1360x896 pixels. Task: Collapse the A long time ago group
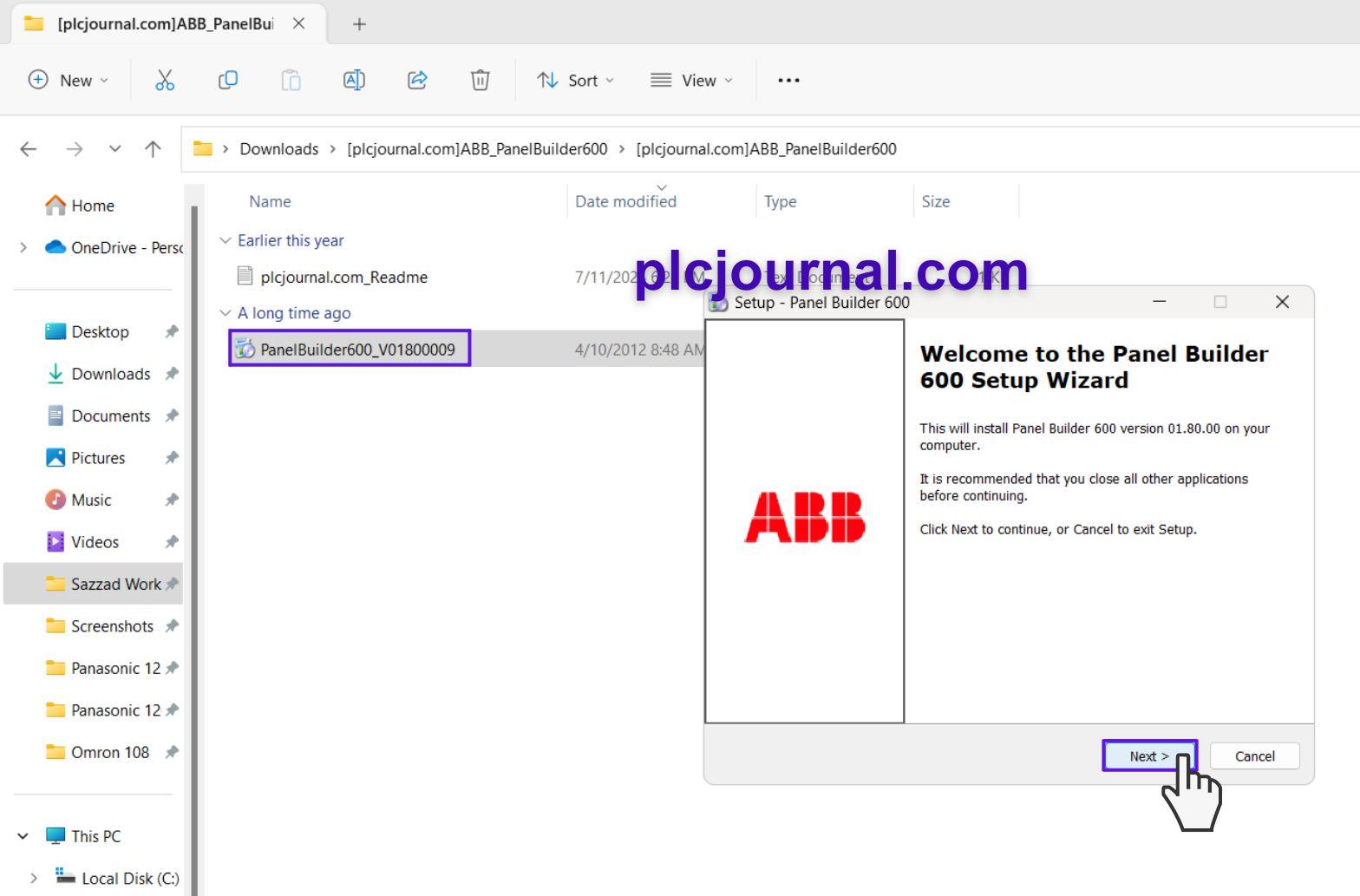tap(226, 313)
